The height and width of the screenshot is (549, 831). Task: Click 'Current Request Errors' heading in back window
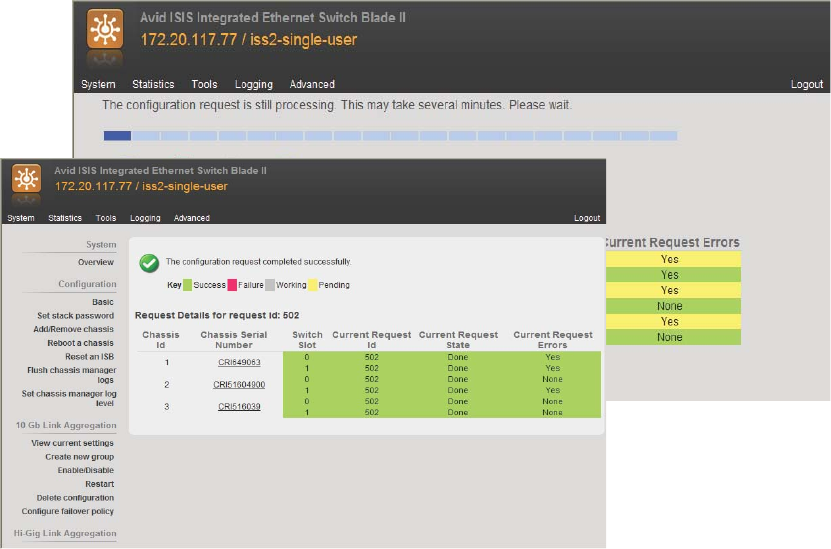(673, 243)
